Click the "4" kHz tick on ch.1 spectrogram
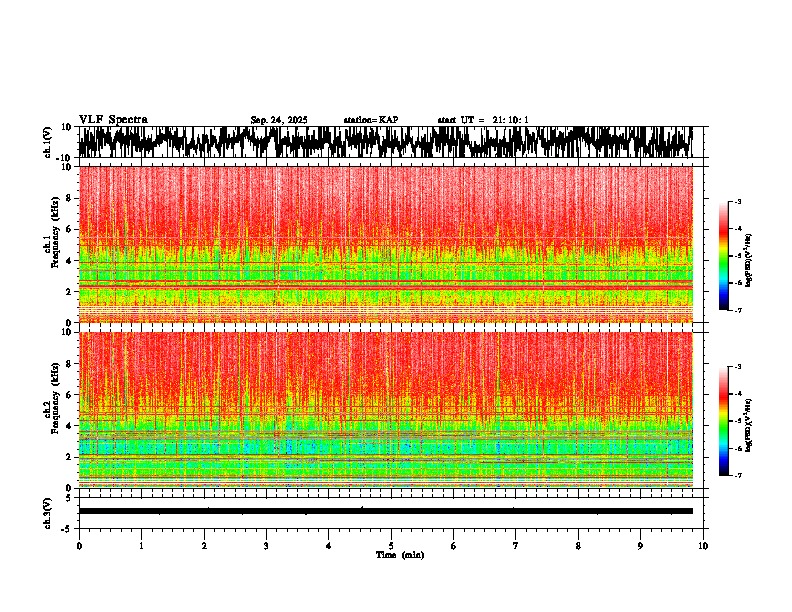792x612 pixels. click(69, 261)
